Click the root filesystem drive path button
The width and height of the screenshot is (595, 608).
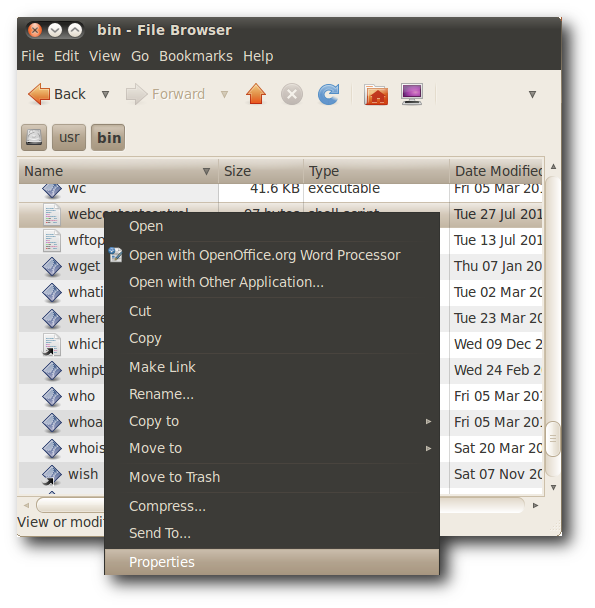pos(34,137)
